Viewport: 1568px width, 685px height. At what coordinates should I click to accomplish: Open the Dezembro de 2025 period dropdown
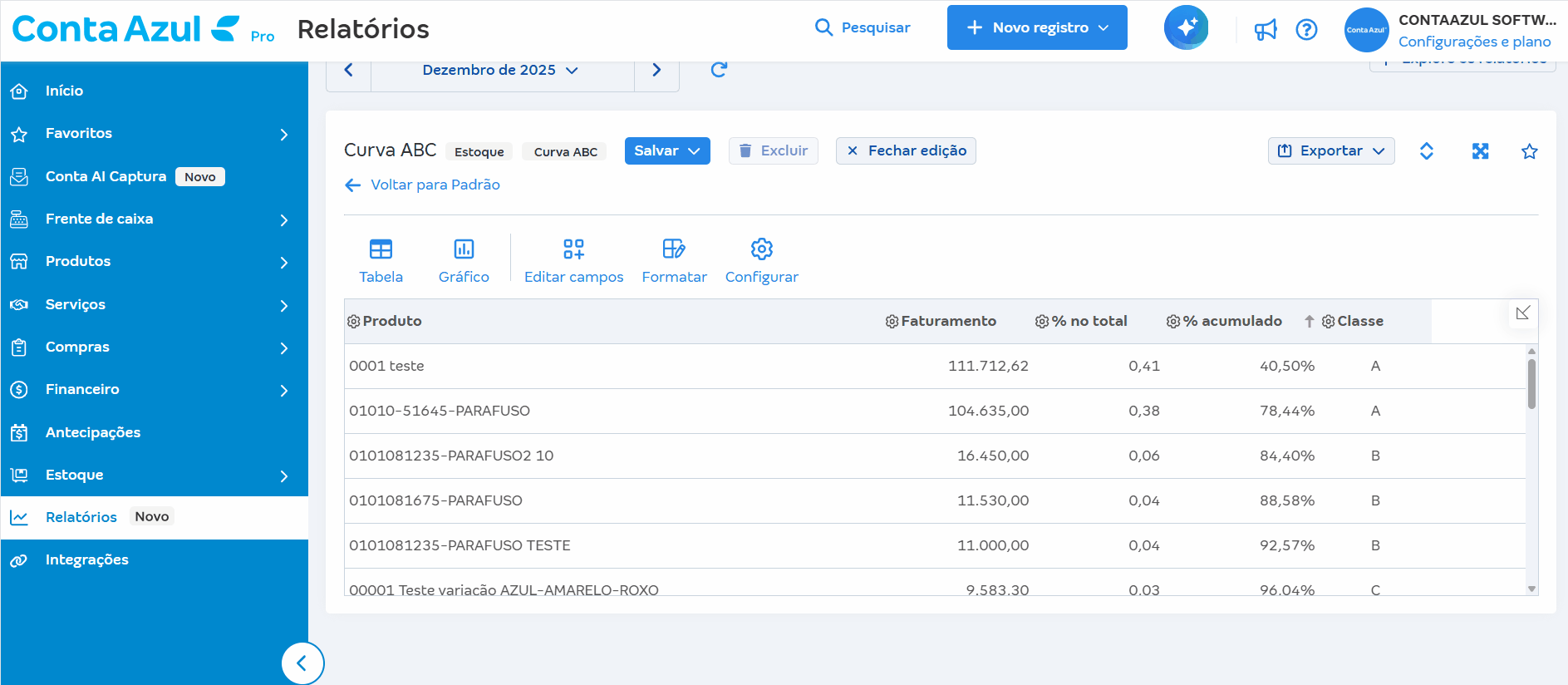click(x=500, y=70)
